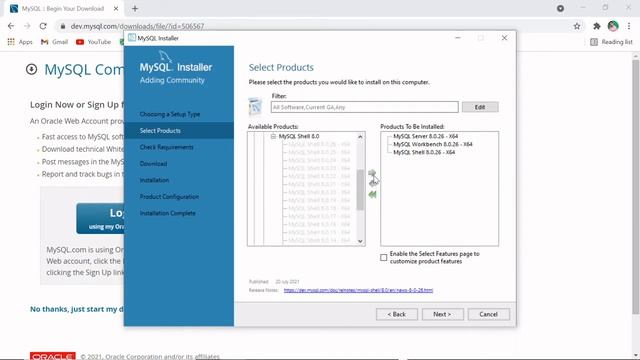
Task: Select greyed MySQL Shell 8.0.19 in available list
Action: tap(319, 200)
